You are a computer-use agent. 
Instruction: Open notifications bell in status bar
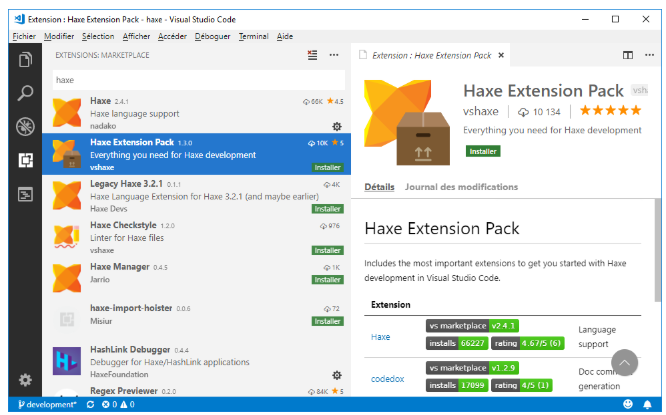[650, 405]
